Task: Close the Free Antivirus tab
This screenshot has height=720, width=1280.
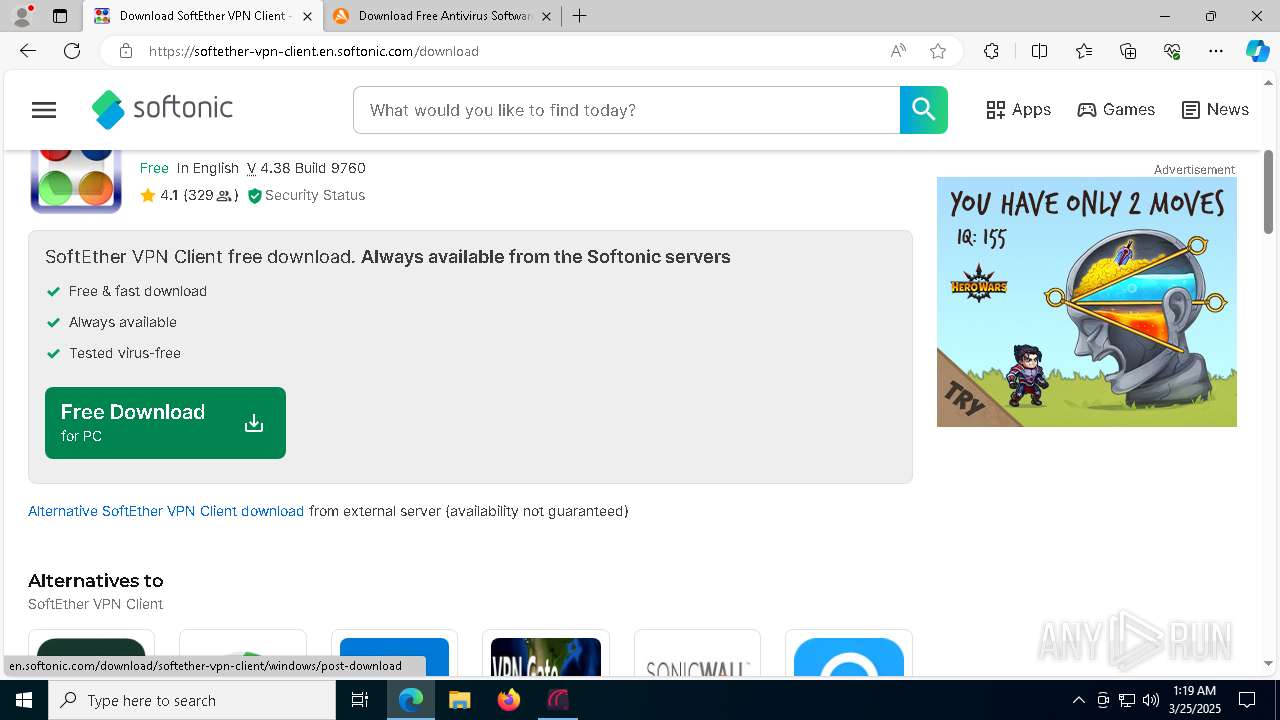Action: [546, 16]
